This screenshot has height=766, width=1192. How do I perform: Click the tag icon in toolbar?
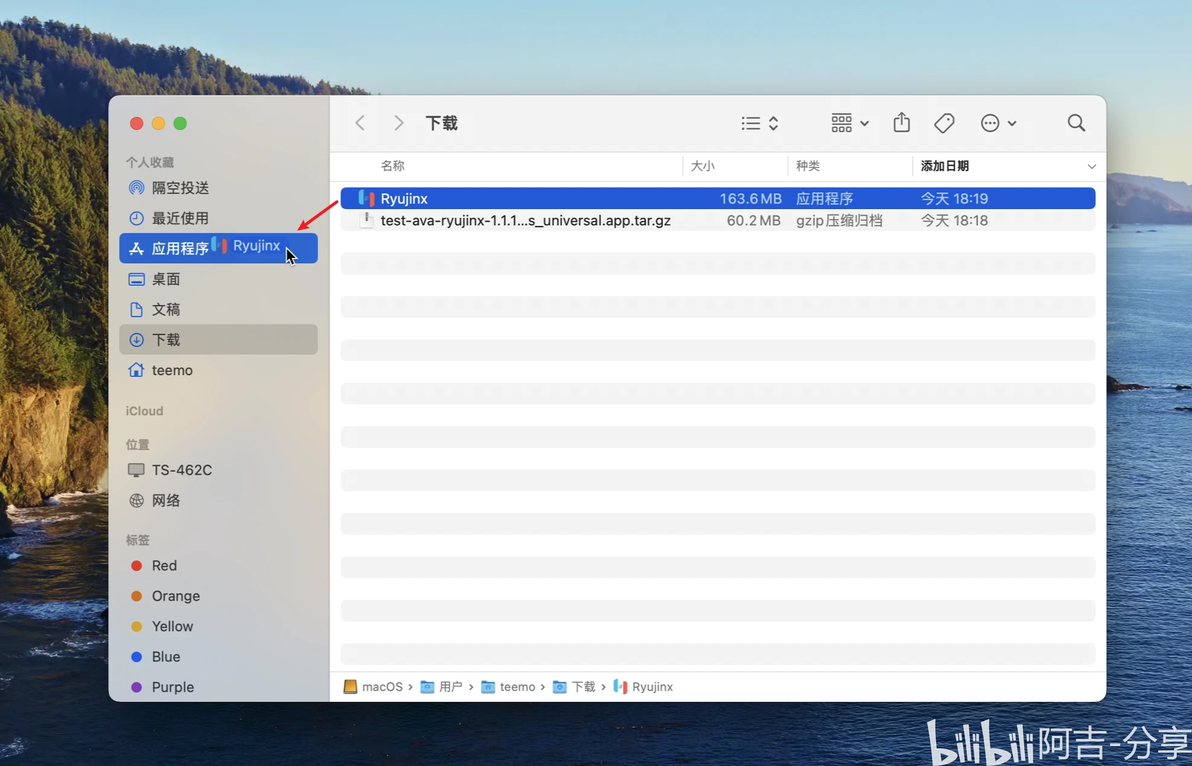click(x=944, y=123)
